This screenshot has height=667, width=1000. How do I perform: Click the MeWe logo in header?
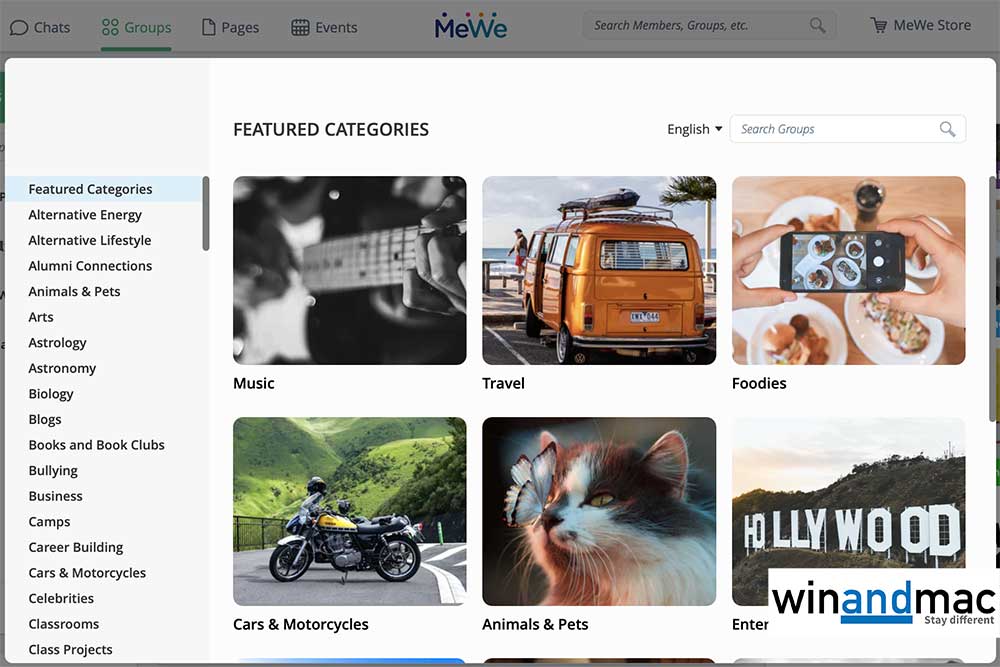click(x=471, y=26)
